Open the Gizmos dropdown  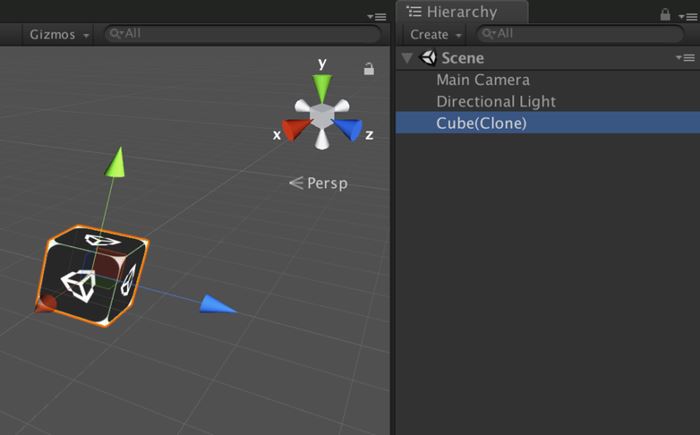[58, 34]
